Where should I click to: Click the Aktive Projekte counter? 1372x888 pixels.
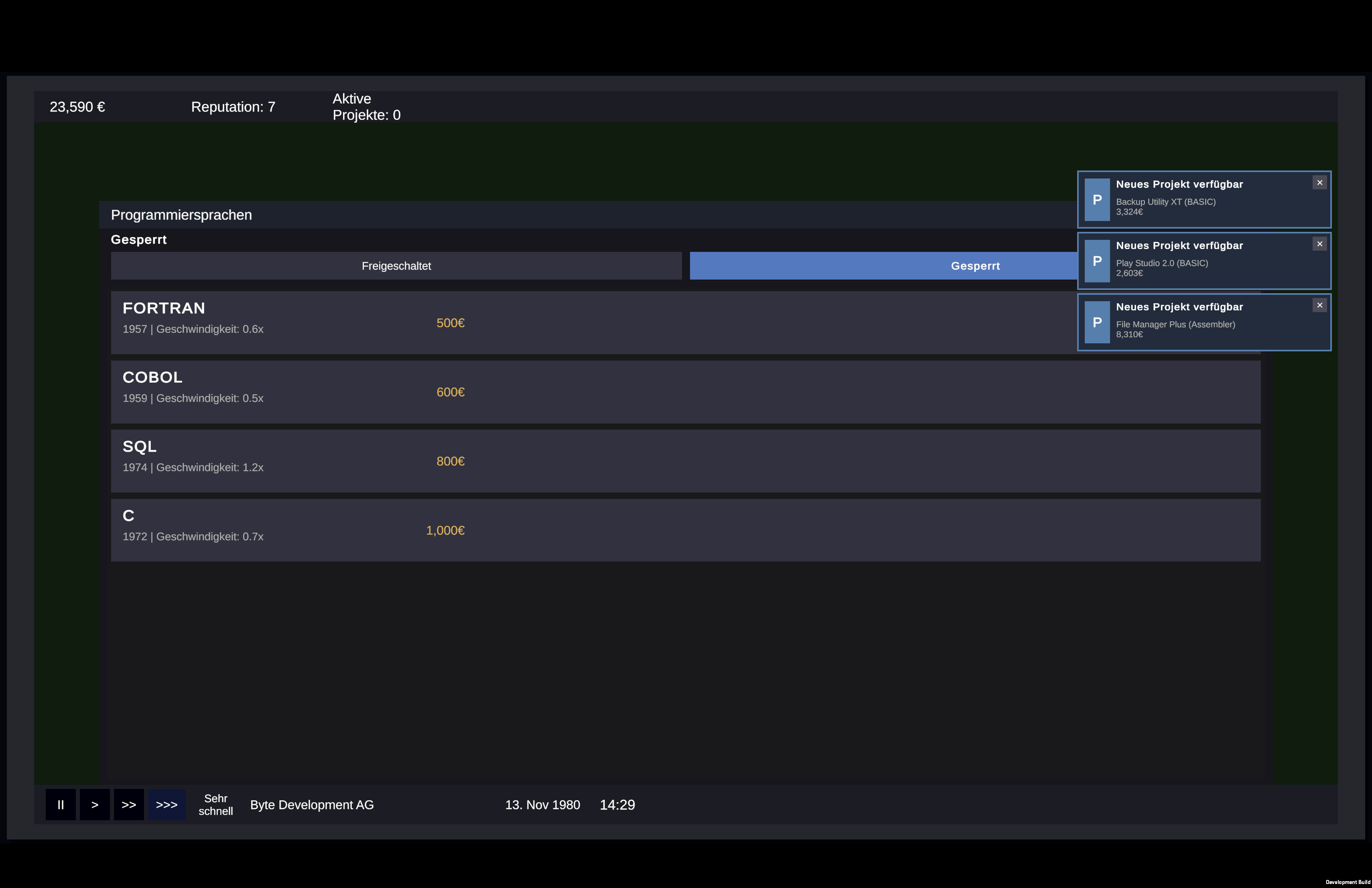click(367, 107)
